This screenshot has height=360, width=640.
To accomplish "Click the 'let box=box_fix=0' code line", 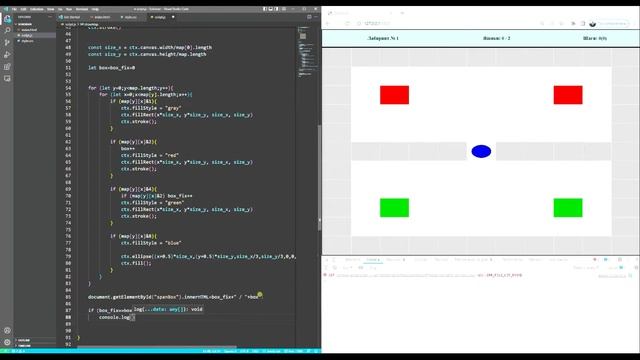I will point(111,68).
